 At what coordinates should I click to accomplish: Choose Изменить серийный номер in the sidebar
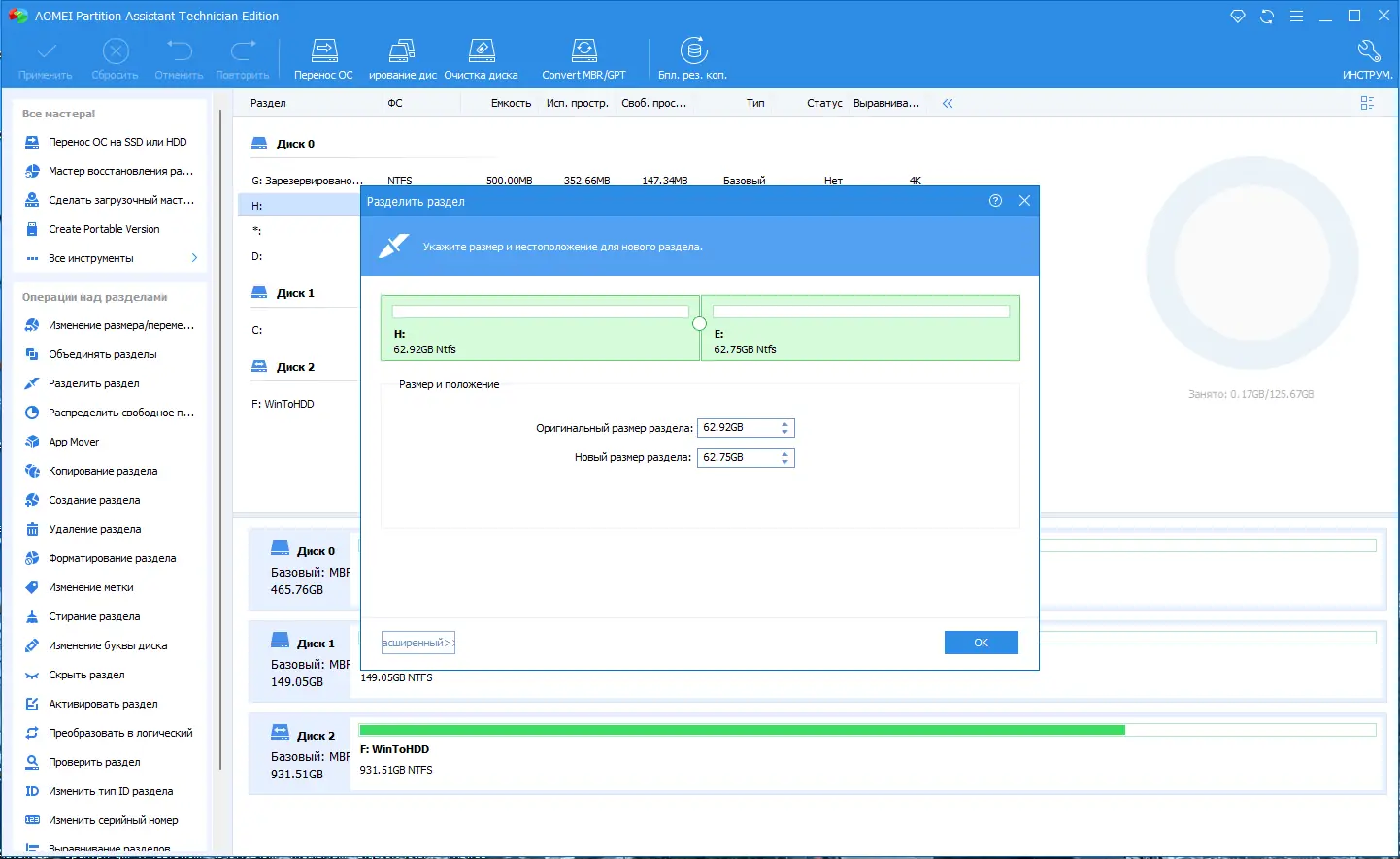112,820
